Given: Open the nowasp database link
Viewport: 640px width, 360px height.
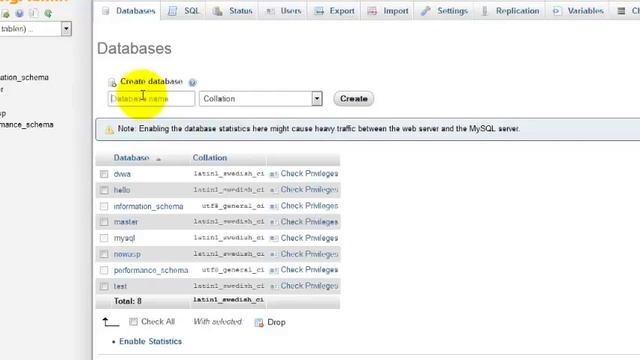Looking at the screenshot, I should [x=127, y=254].
